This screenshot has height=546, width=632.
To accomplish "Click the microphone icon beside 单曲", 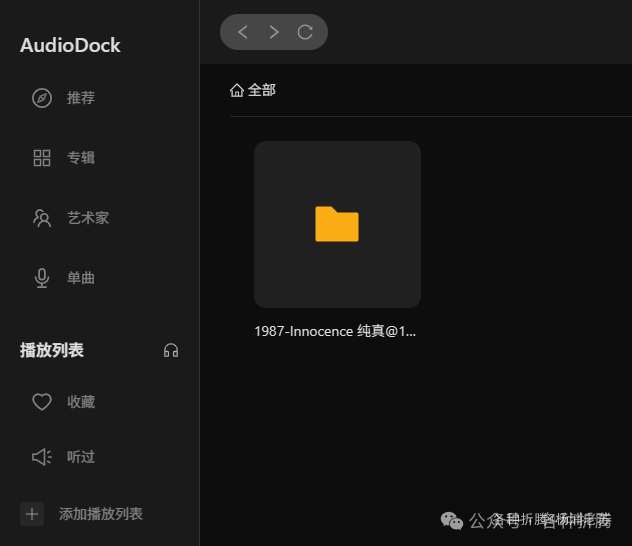I will [42, 278].
